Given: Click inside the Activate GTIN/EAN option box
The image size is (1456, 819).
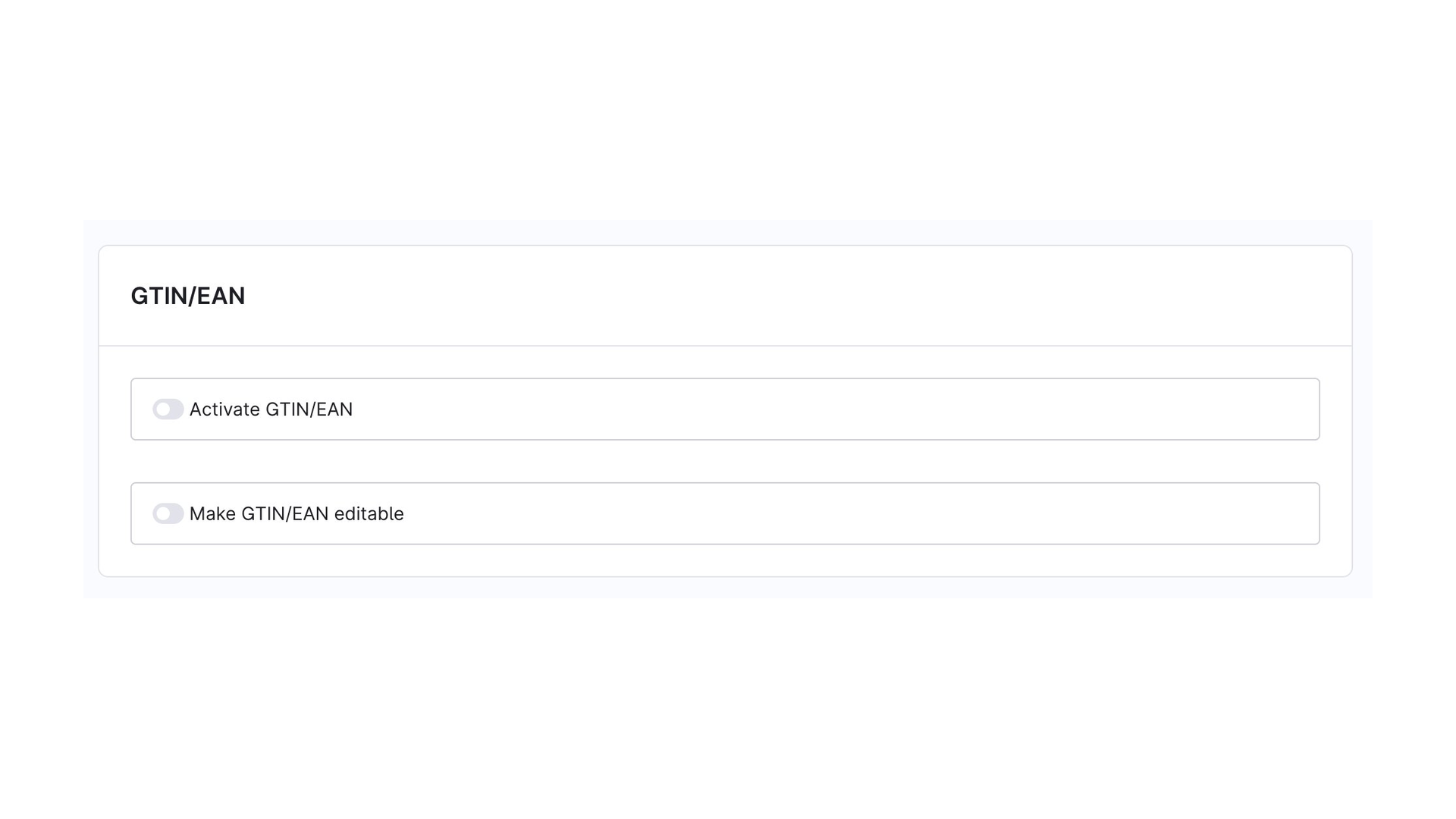Looking at the screenshot, I should (725, 409).
